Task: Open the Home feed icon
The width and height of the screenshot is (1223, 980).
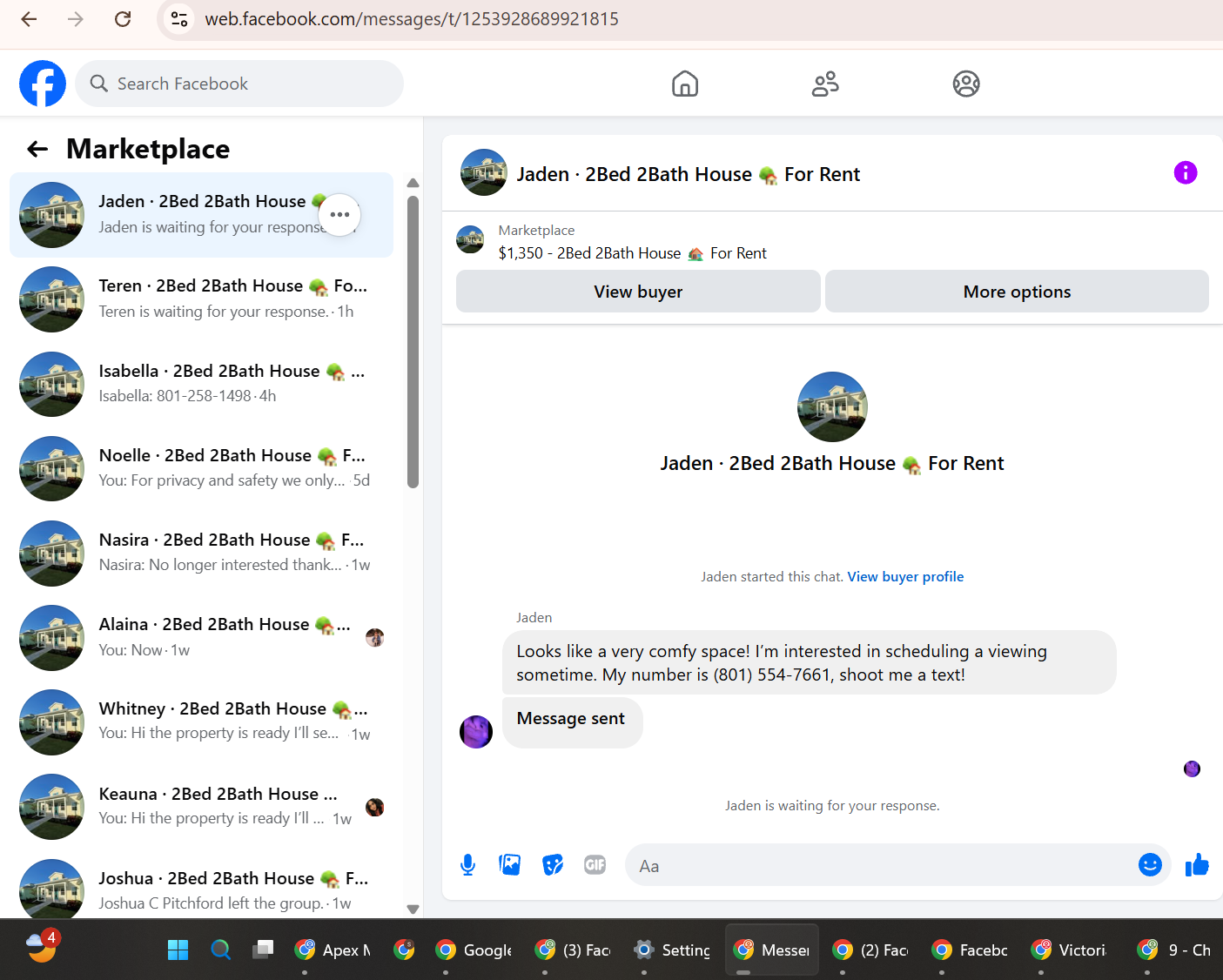Action: 685,84
